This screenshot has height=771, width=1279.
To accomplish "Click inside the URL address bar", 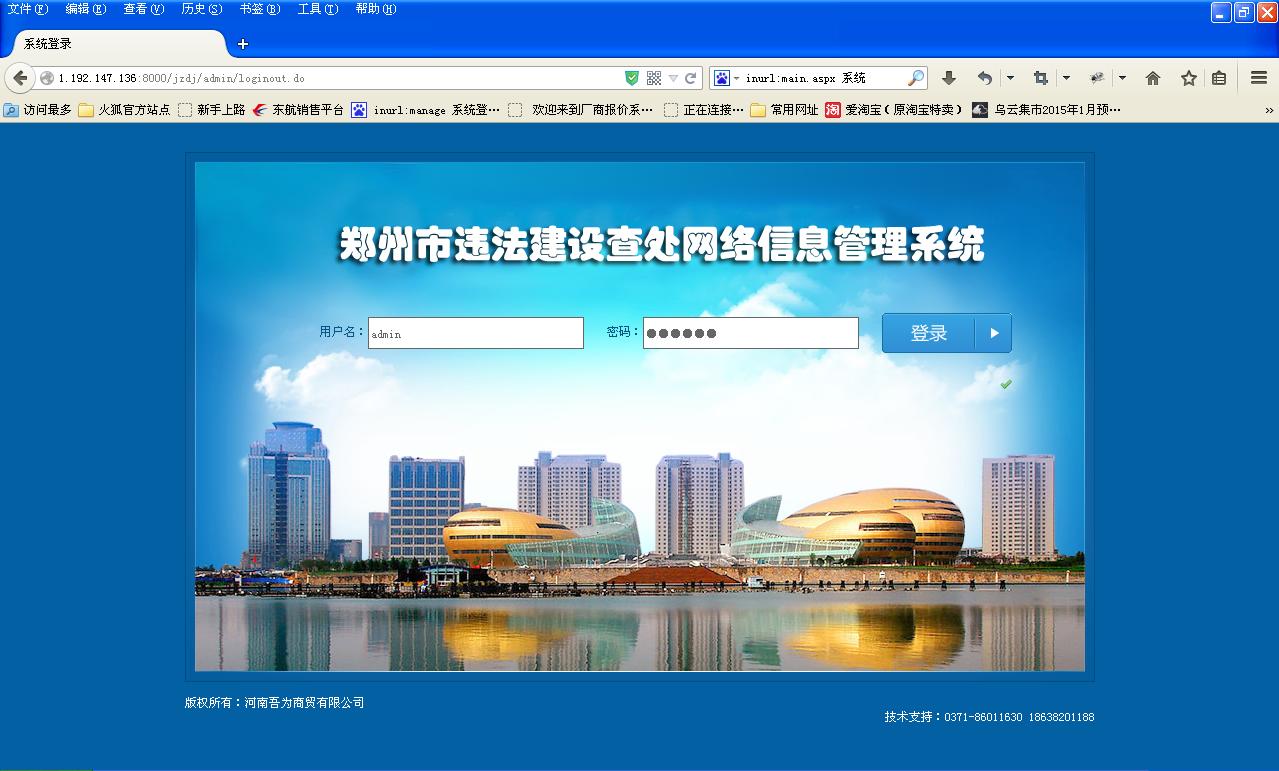I will coord(340,78).
